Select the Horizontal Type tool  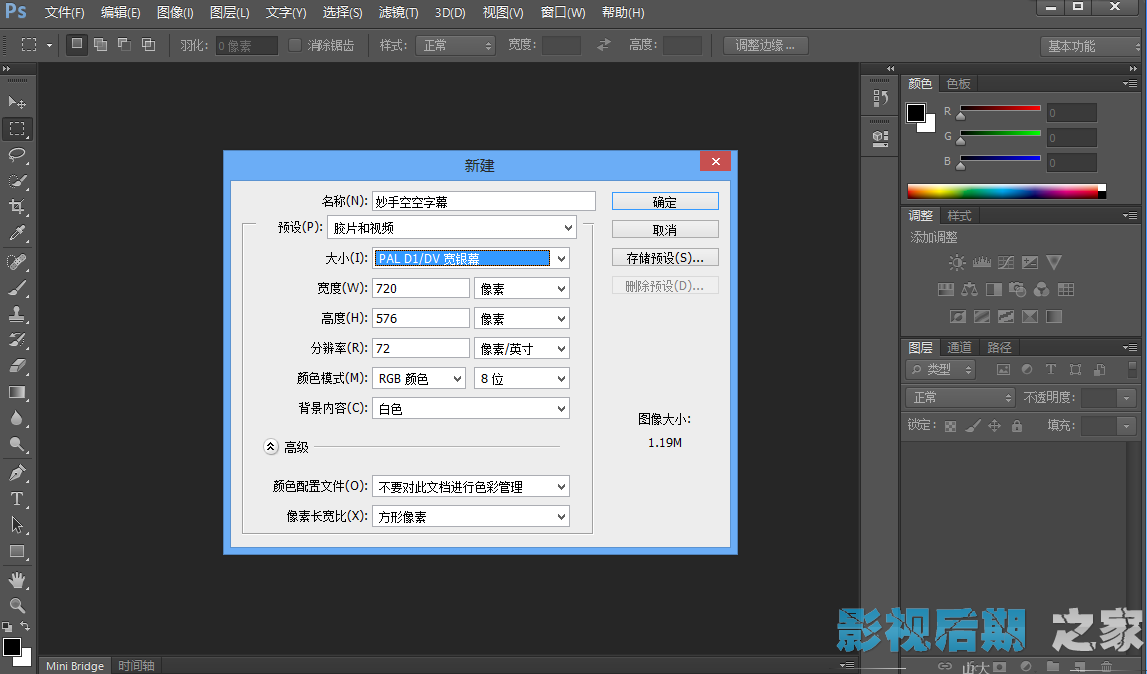pyautogui.click(x=17, y=499)
